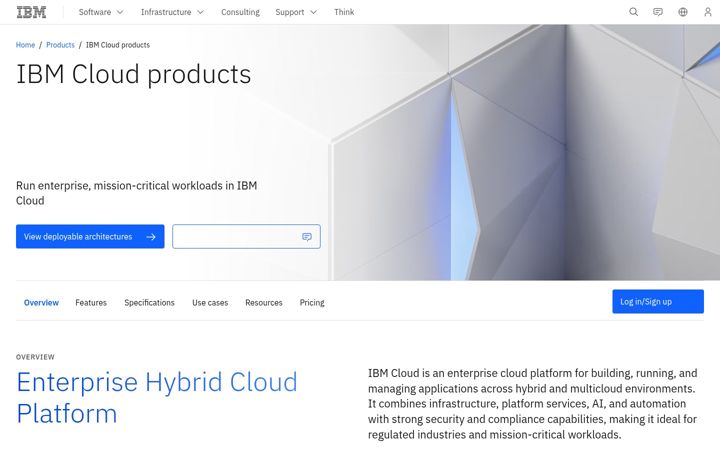Open the user profile icon
The image size is (720, 450).
708,12
